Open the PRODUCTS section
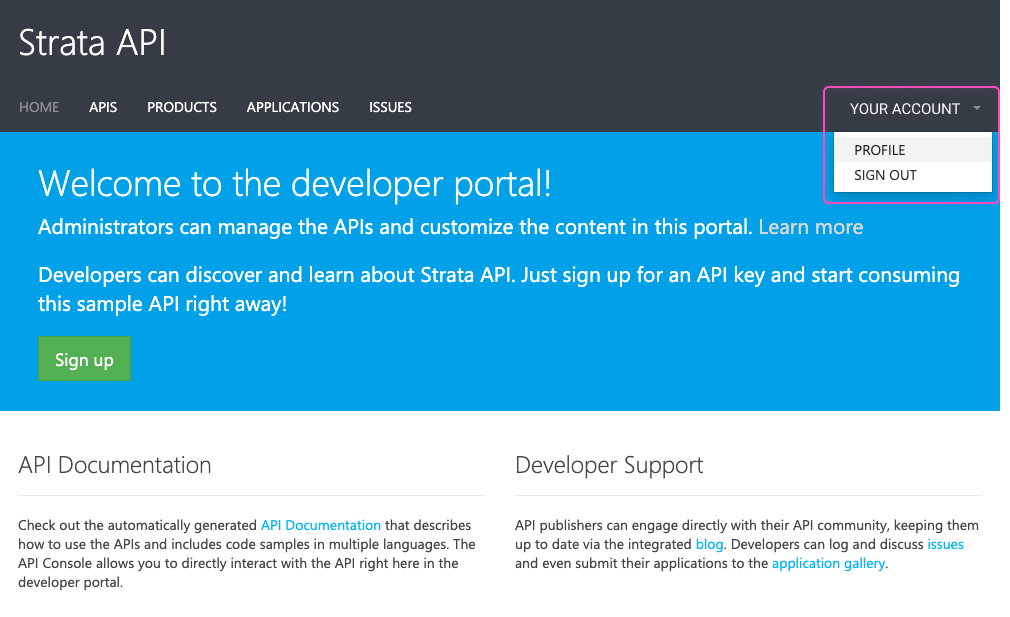 tap(181, 107)
